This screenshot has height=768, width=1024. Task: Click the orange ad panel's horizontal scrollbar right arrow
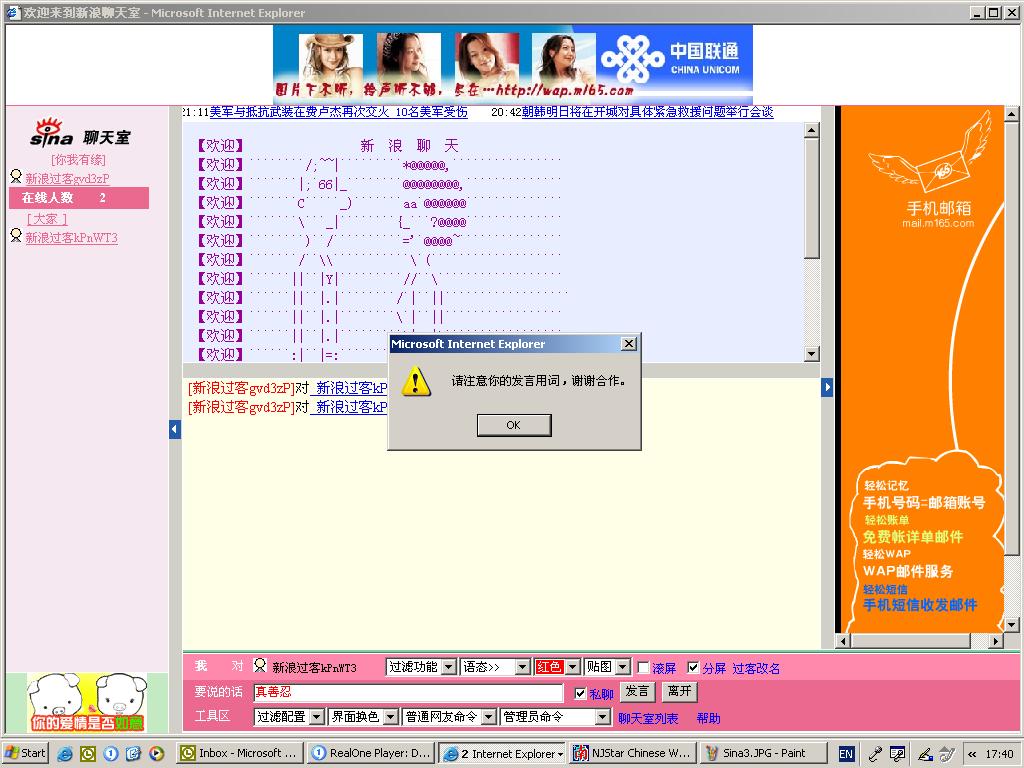point(995,641)
